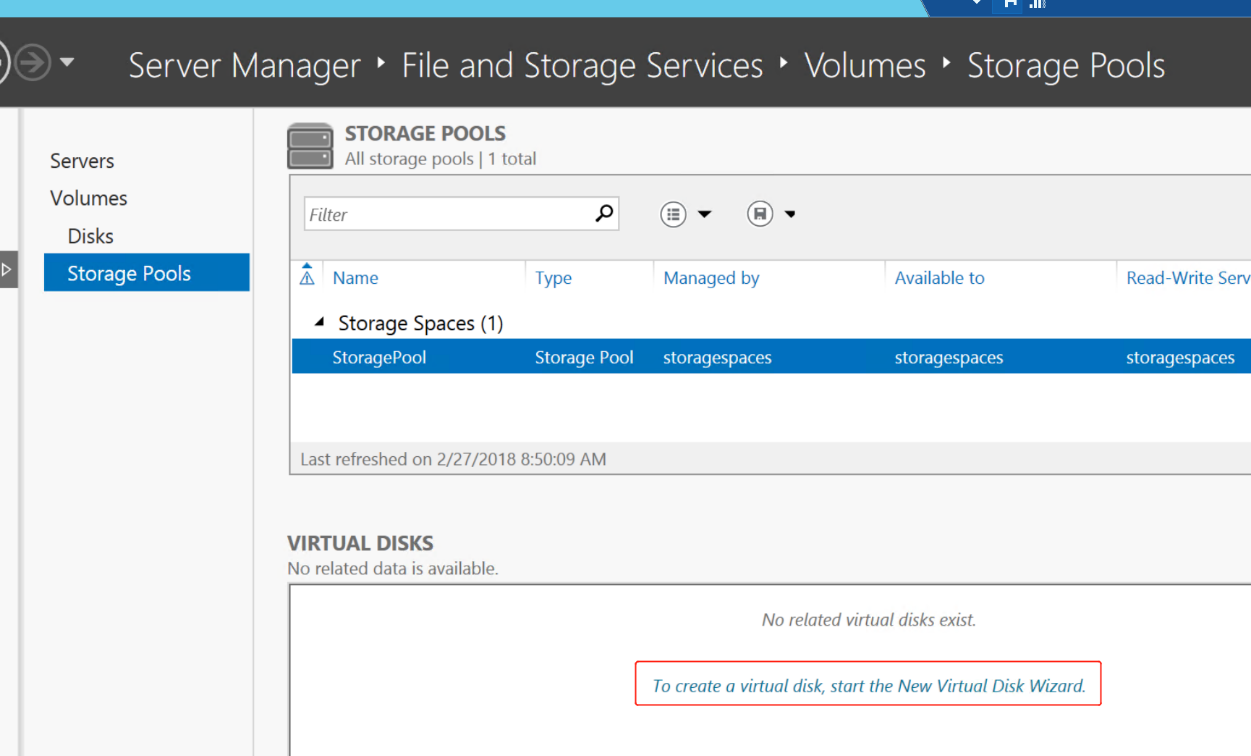Viewport: 1251px width, 756px height.
Task: Click in the Filter text field
Action: (x=445, y=214)
